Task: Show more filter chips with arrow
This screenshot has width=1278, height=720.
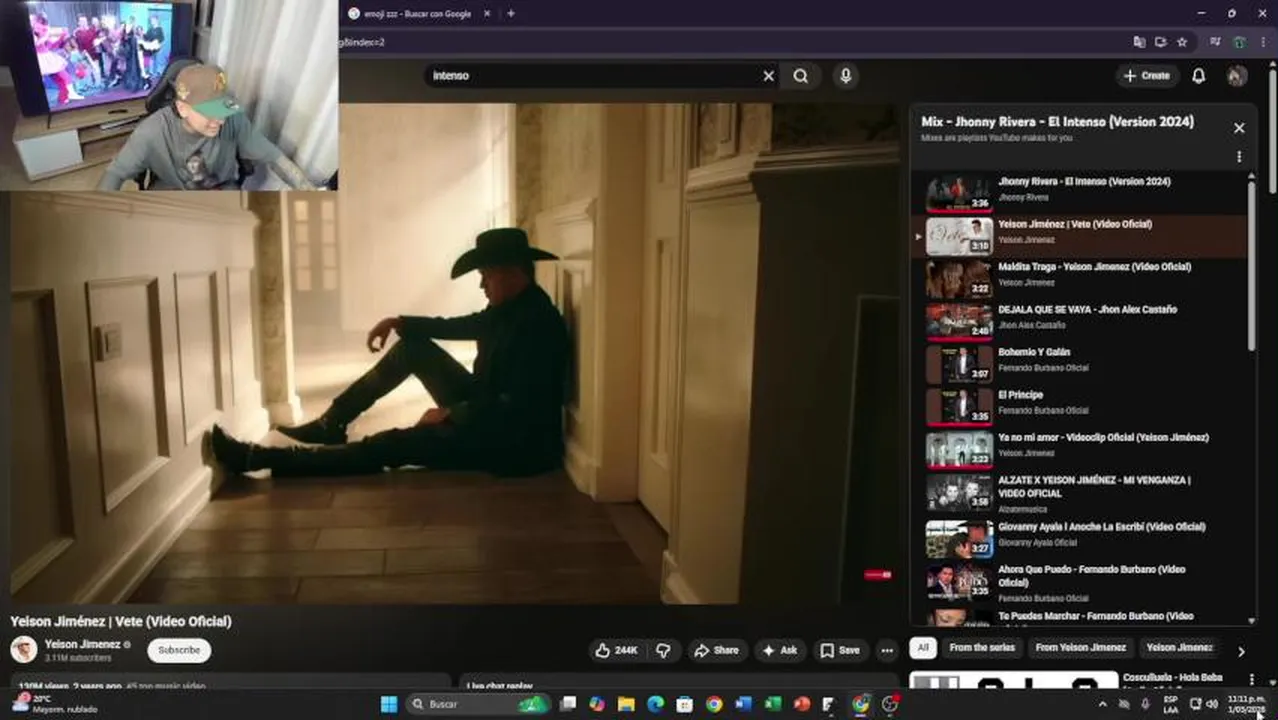Action: 1241,651
